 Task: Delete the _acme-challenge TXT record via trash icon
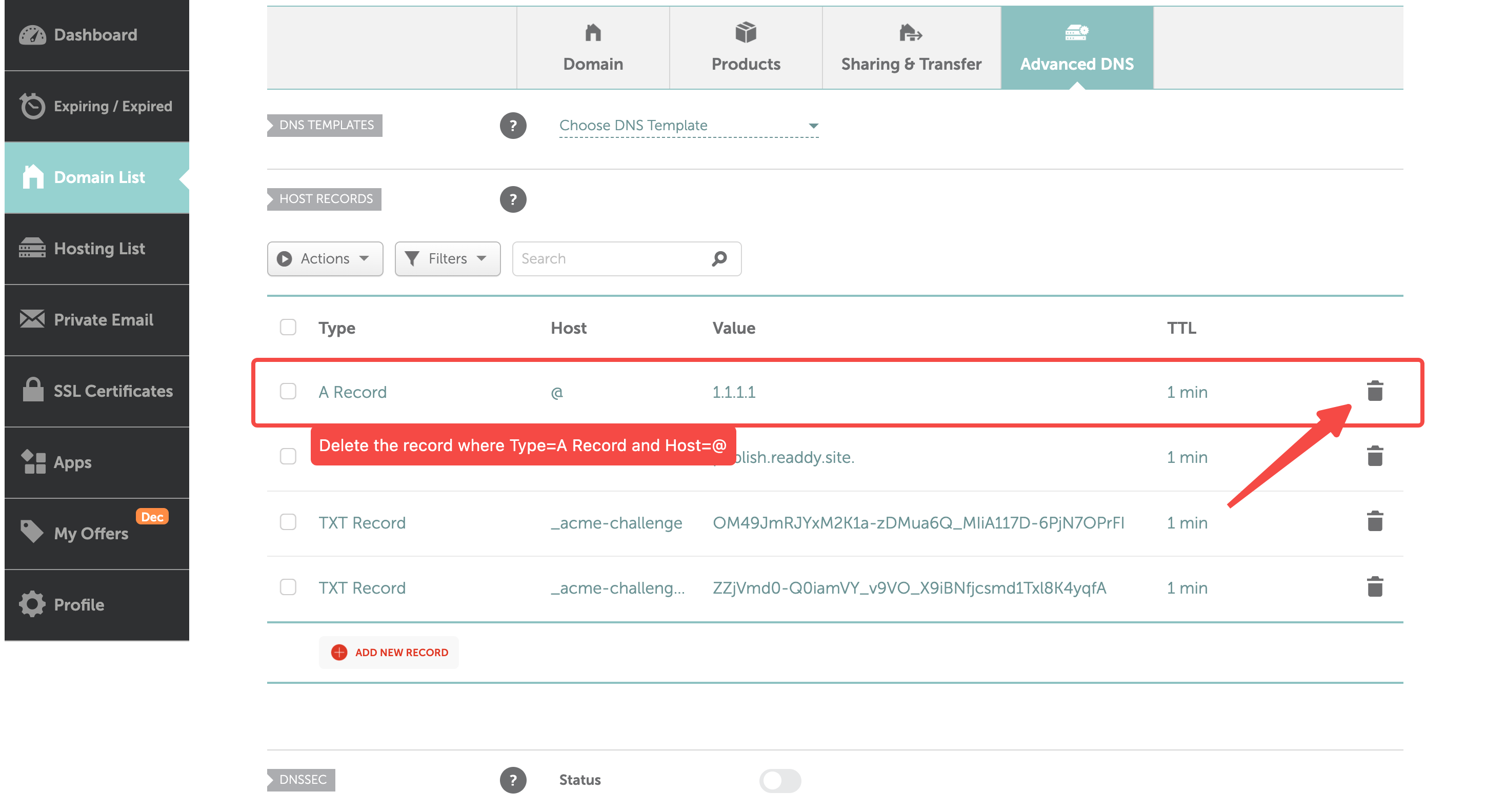[1375, 521]
